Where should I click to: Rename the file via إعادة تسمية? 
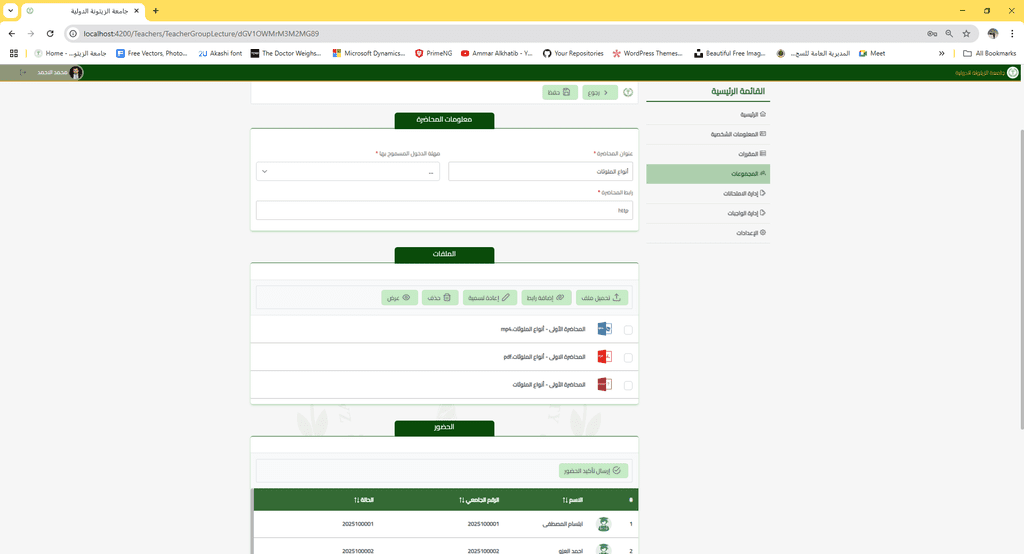490,298
